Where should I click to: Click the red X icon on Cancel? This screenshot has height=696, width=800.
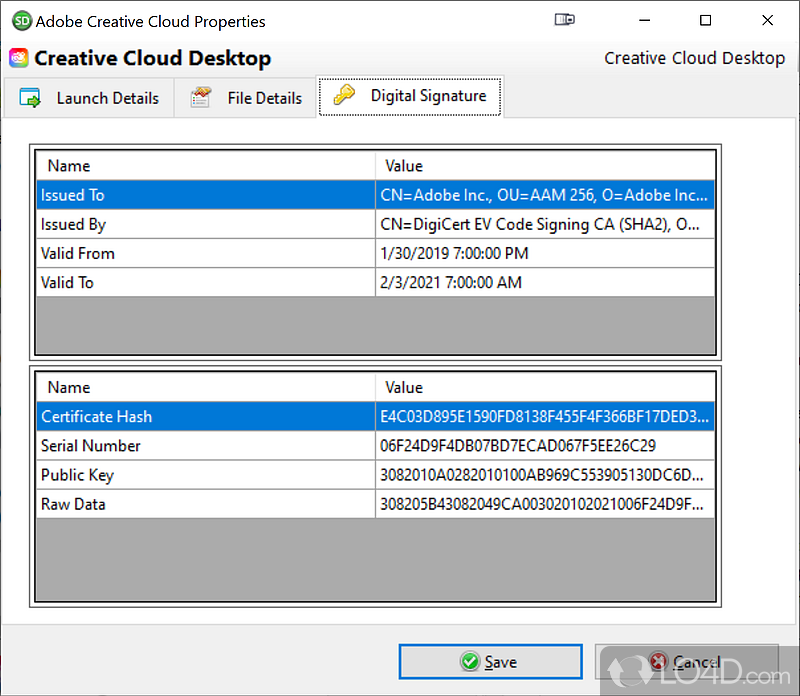click(658, 661)
